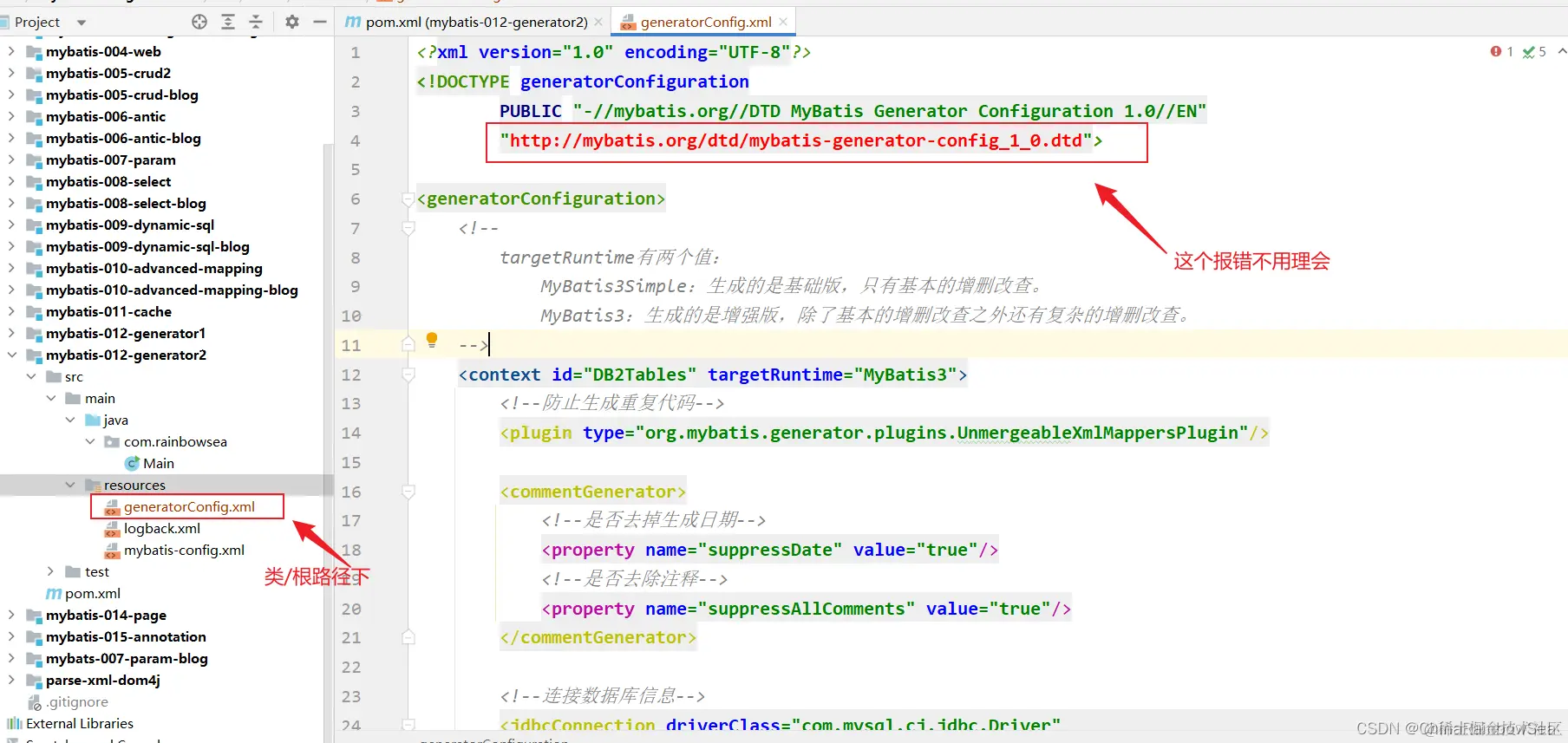The width and height of the screenshot is (1568, 743).
Task: Select mybatis-005-crud-blog module
Action: pyautogui.click(x=121, y=95)
